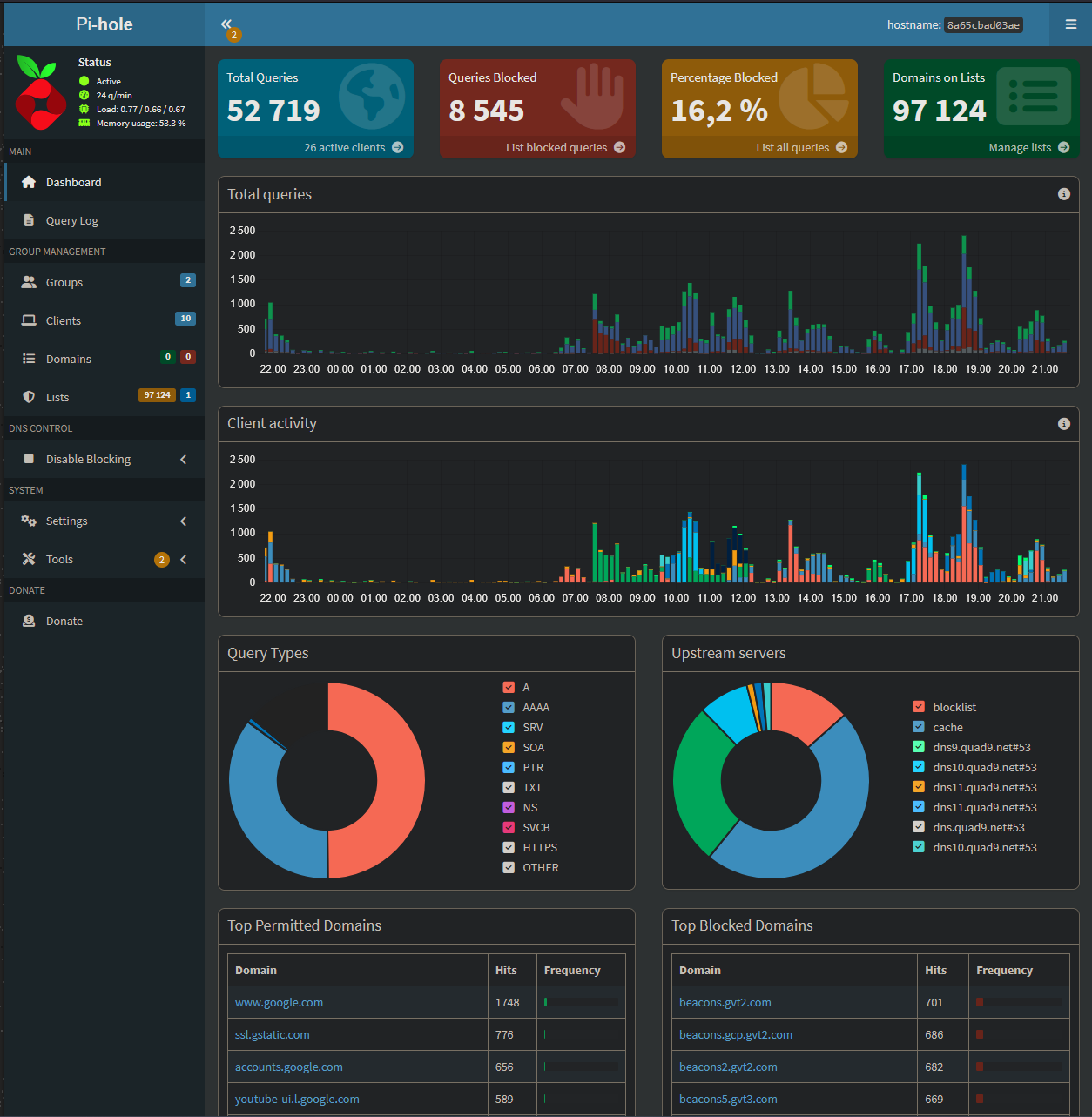Open the hamburger menu in top bar
1092x1117 pixels.
(1071, 24)
